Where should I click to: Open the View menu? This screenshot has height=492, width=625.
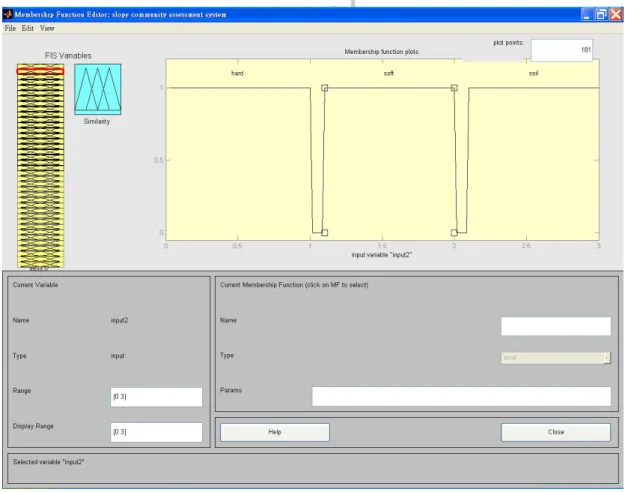pos(47,28)
